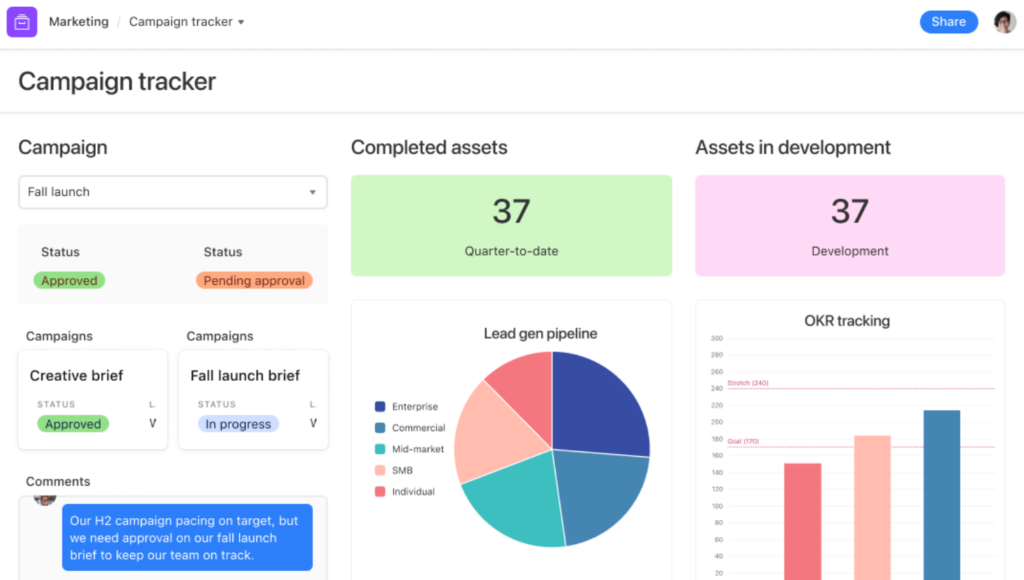Open the user profile avatar
This screenshot has height=580, width=1024.
click(x=1004, y=22)
